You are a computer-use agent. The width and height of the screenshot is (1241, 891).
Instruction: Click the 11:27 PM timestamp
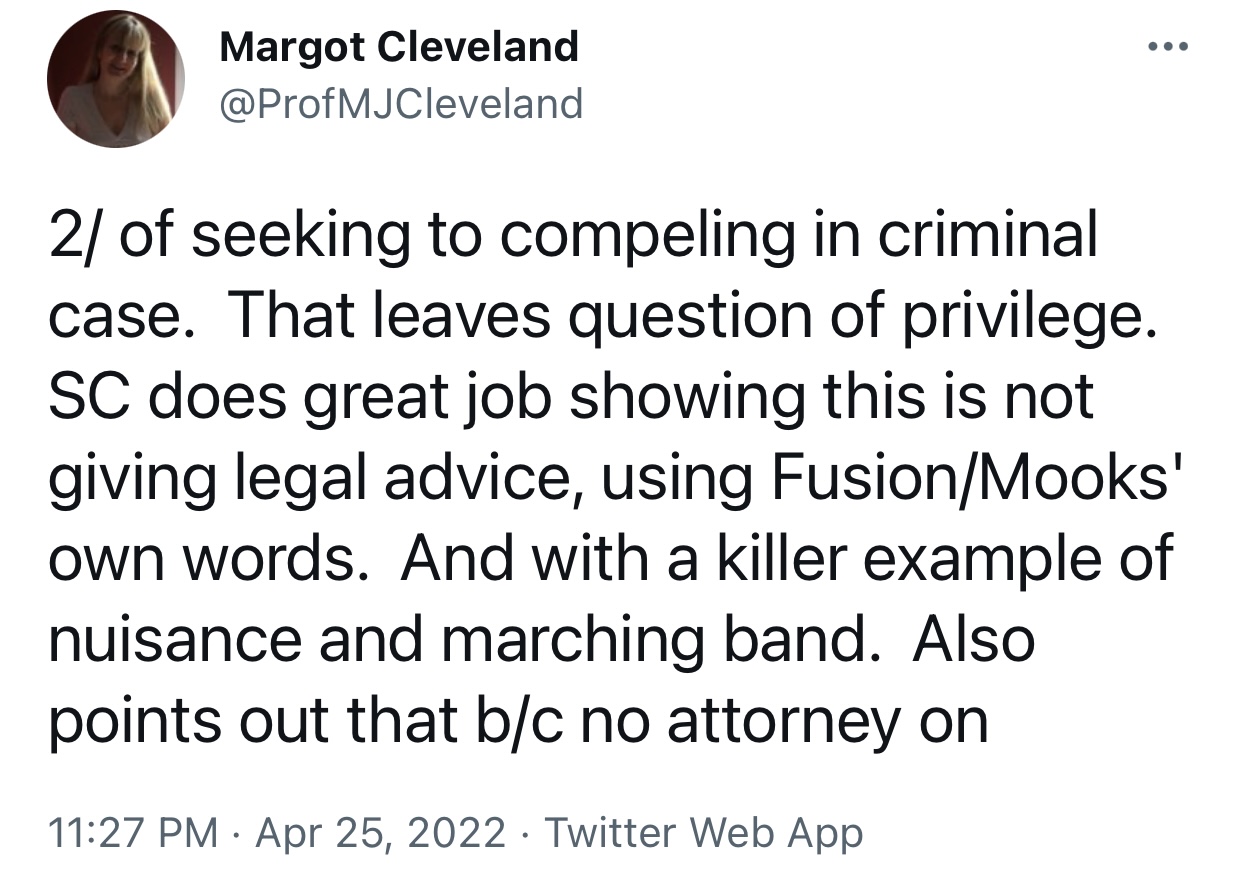[x=134, y=832]
